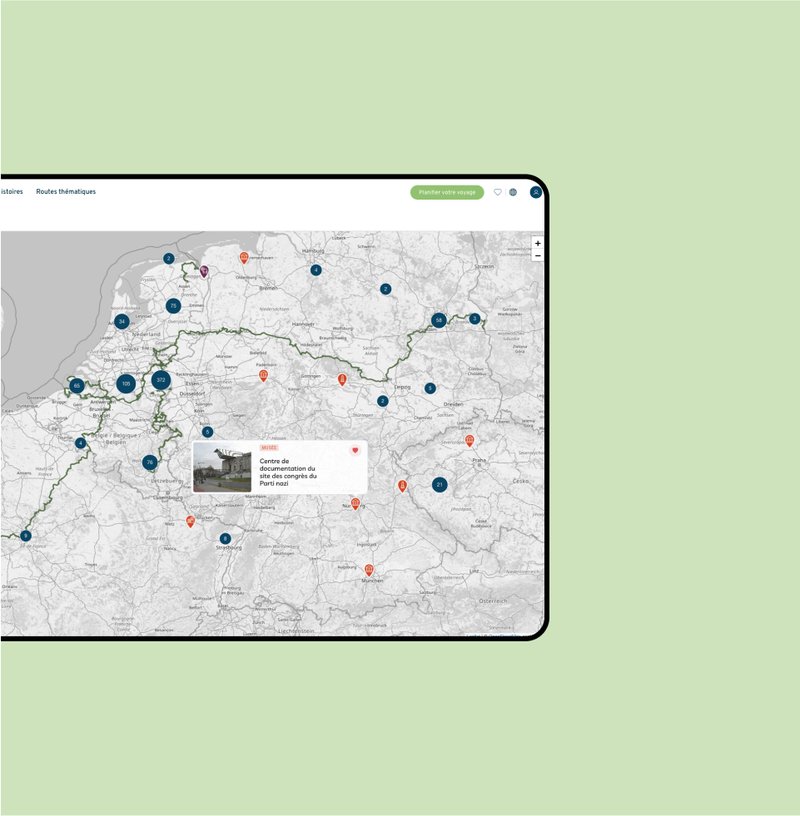The image size is (800, 816).
Task: Open the museum photo thumbnail in popup
Action: tap(222, 468)
